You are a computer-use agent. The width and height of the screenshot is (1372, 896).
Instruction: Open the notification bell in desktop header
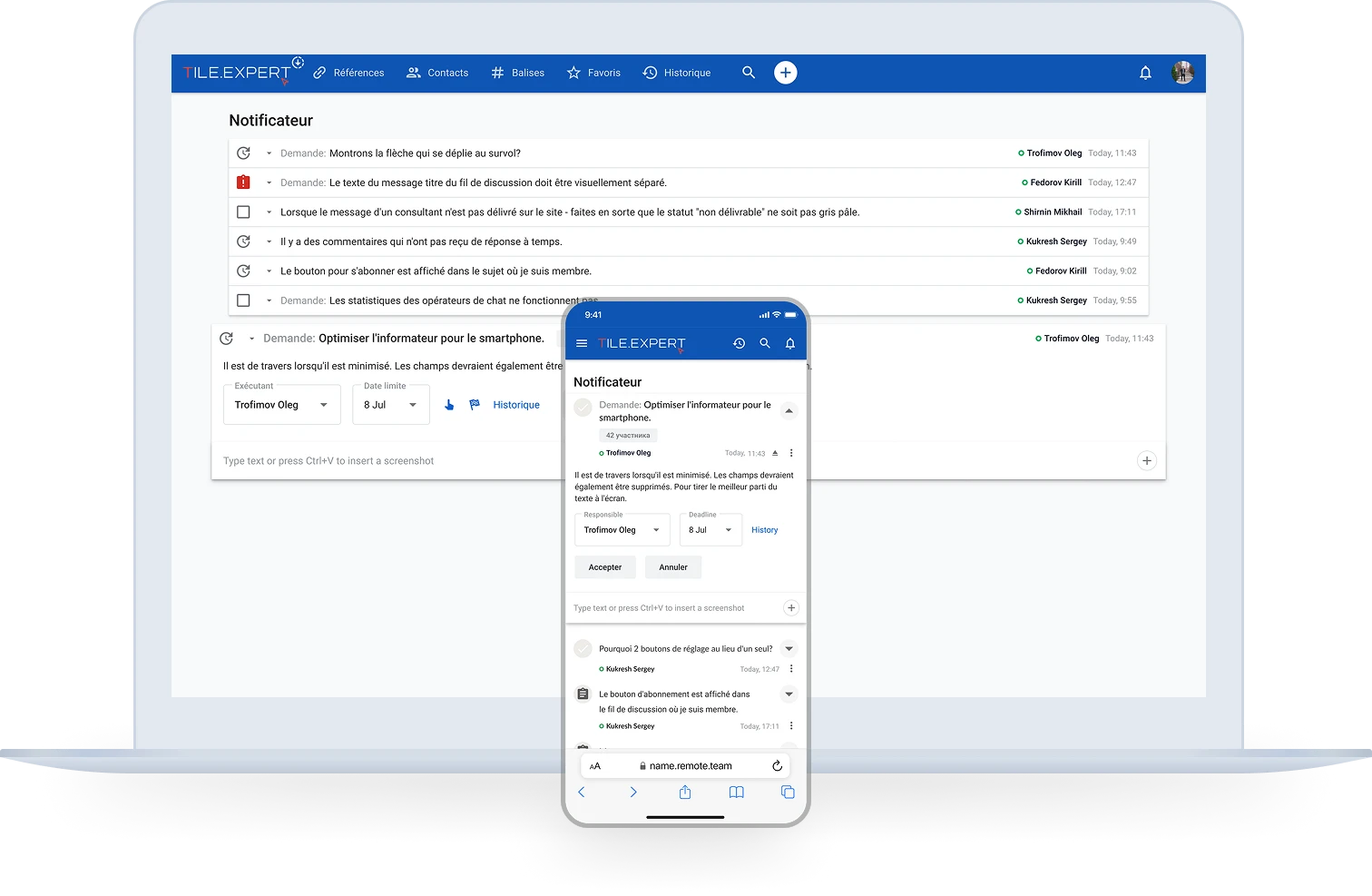(x=1145, y=73)
